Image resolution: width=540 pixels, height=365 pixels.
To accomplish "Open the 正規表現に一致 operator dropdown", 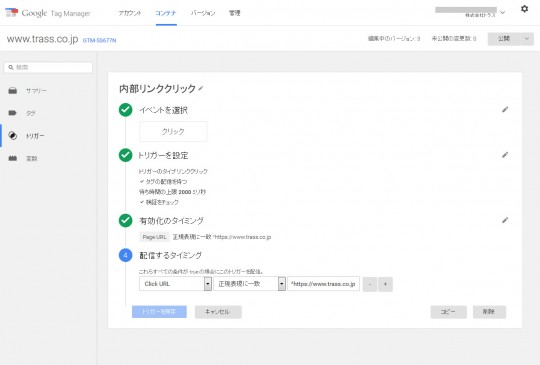I will 249,284.
